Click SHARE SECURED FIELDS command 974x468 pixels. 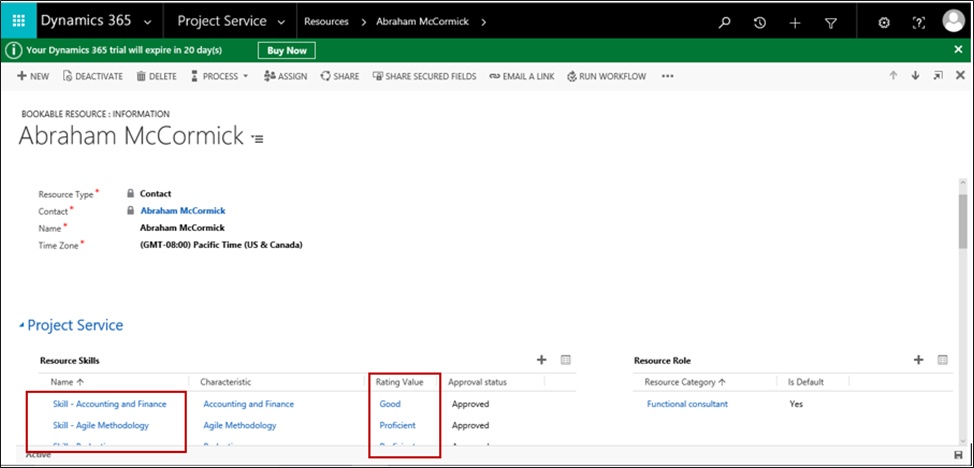click(424, 76)
